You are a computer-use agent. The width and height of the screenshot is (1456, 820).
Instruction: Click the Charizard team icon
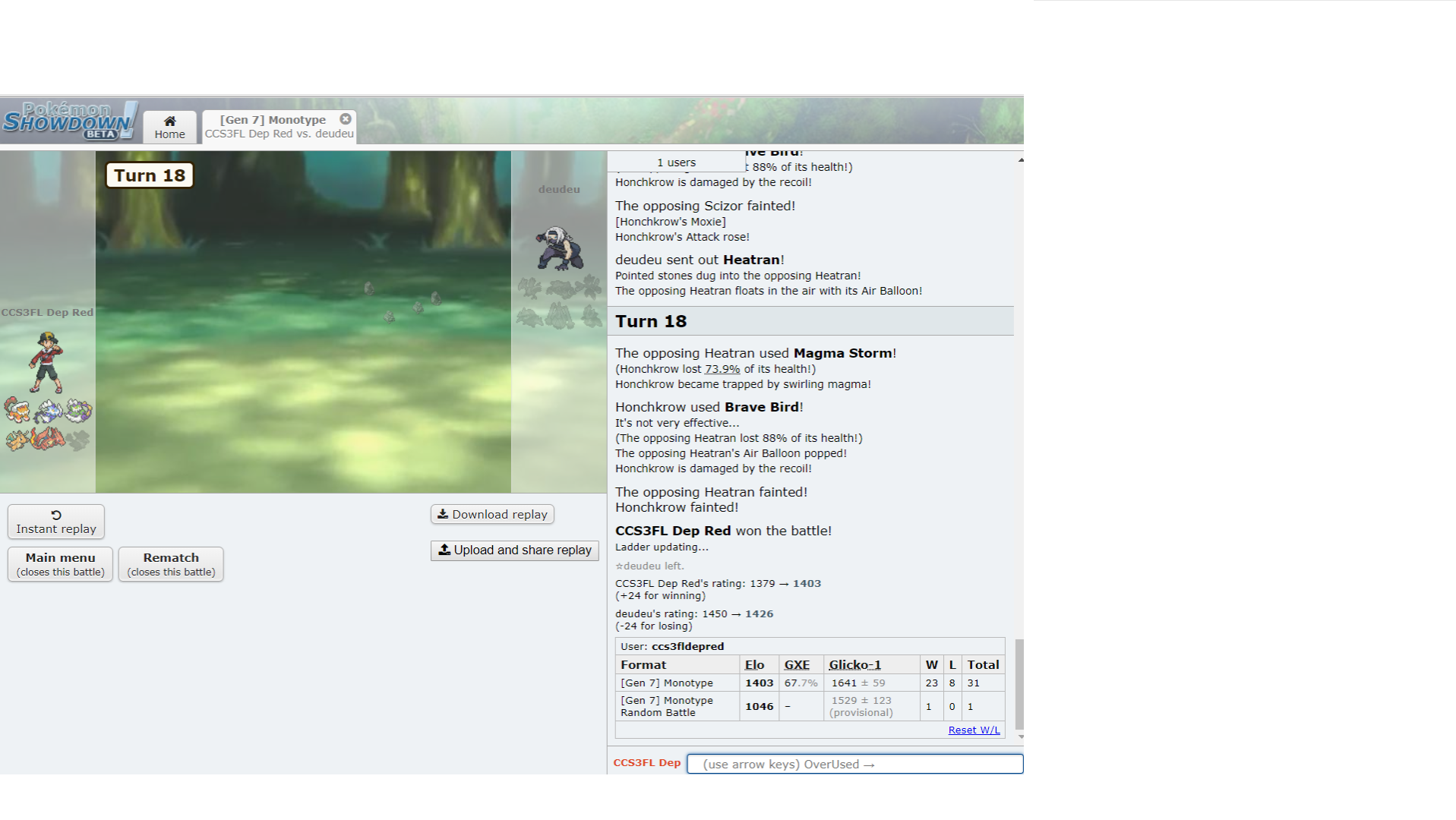(48, 440)
